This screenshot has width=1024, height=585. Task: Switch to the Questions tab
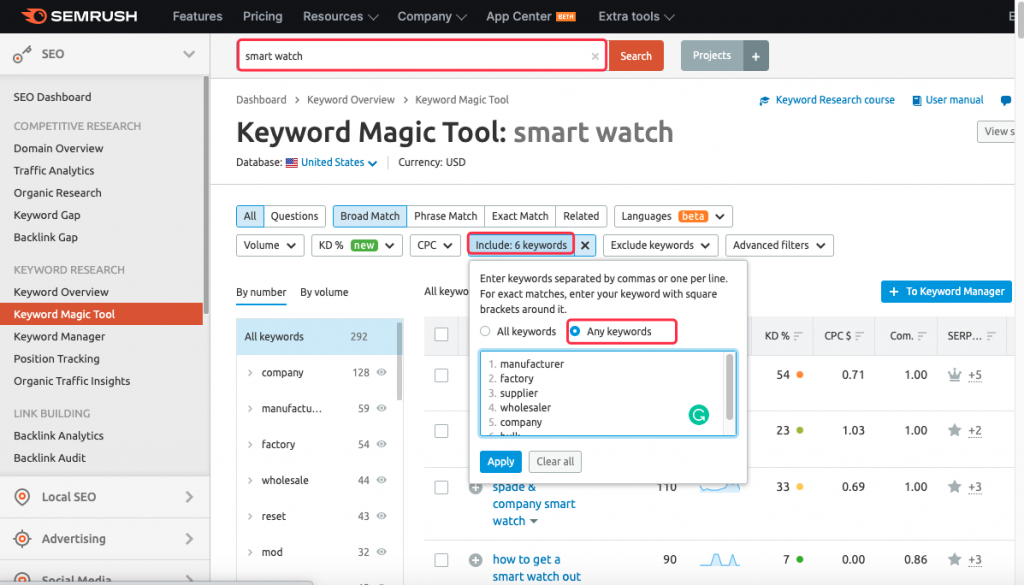click(294, 216)
